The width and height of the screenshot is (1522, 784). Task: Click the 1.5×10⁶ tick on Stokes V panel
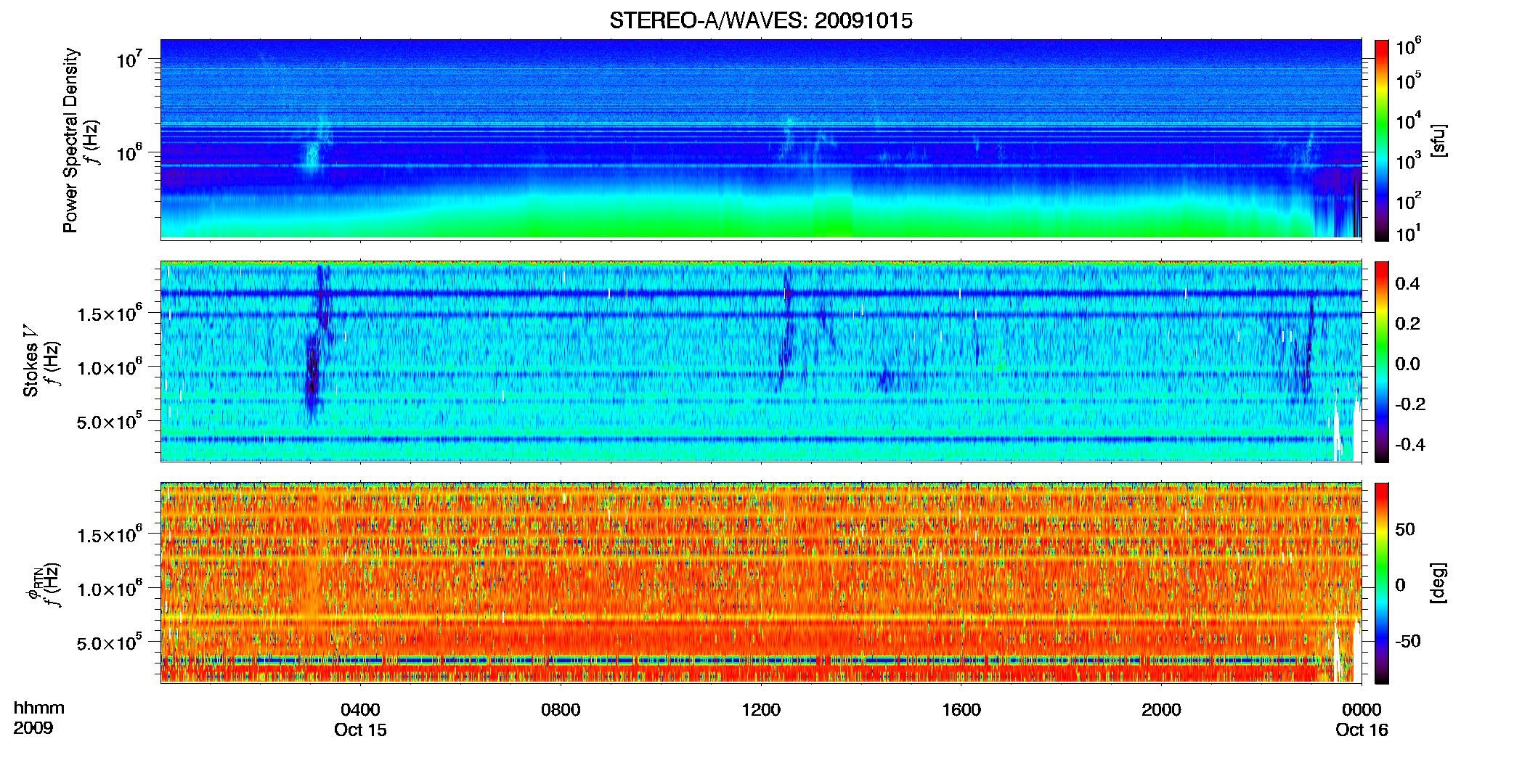pyautogui.click(x=110, y=313)
